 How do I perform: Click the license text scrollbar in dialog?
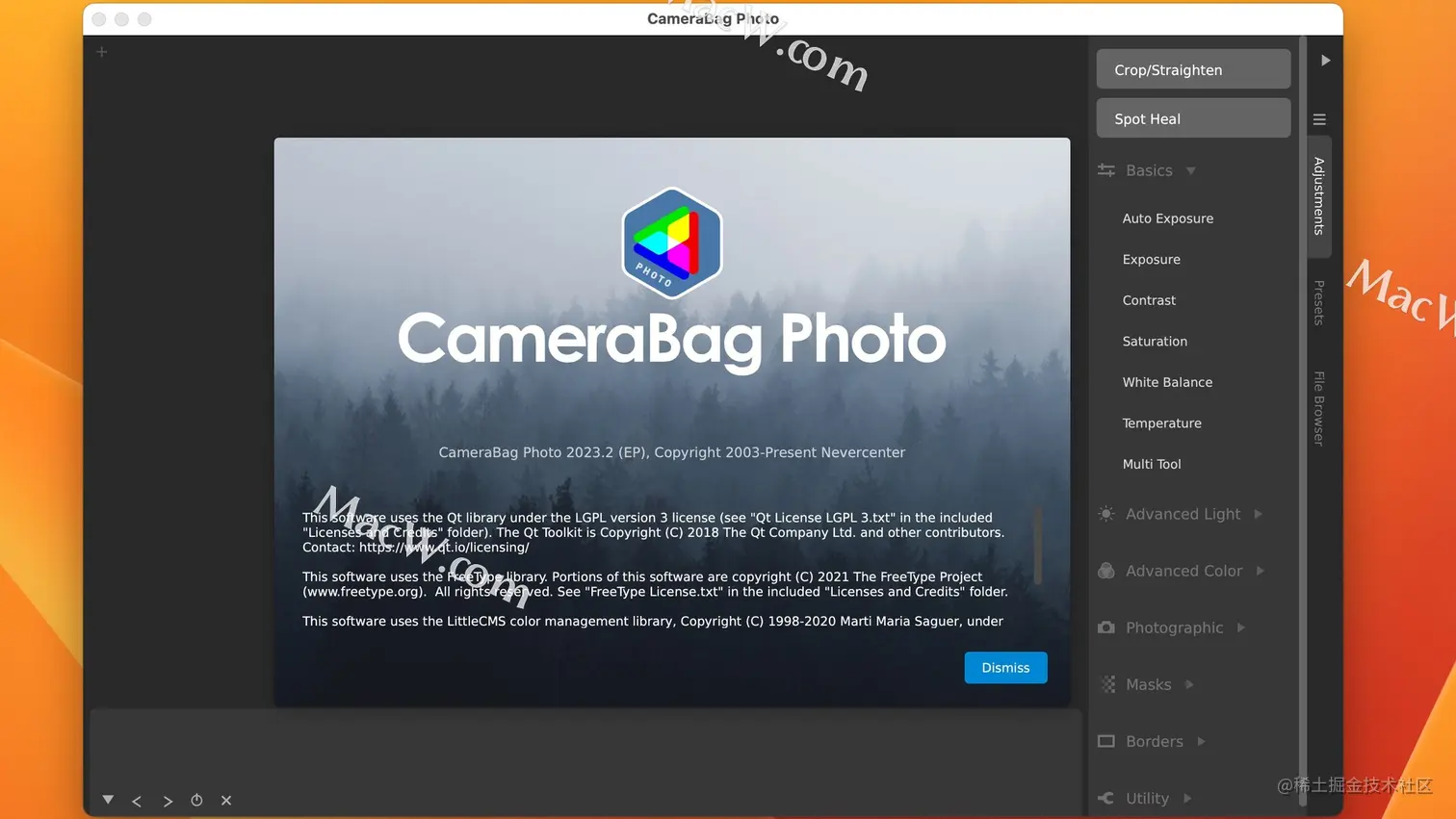point(1038,546)
